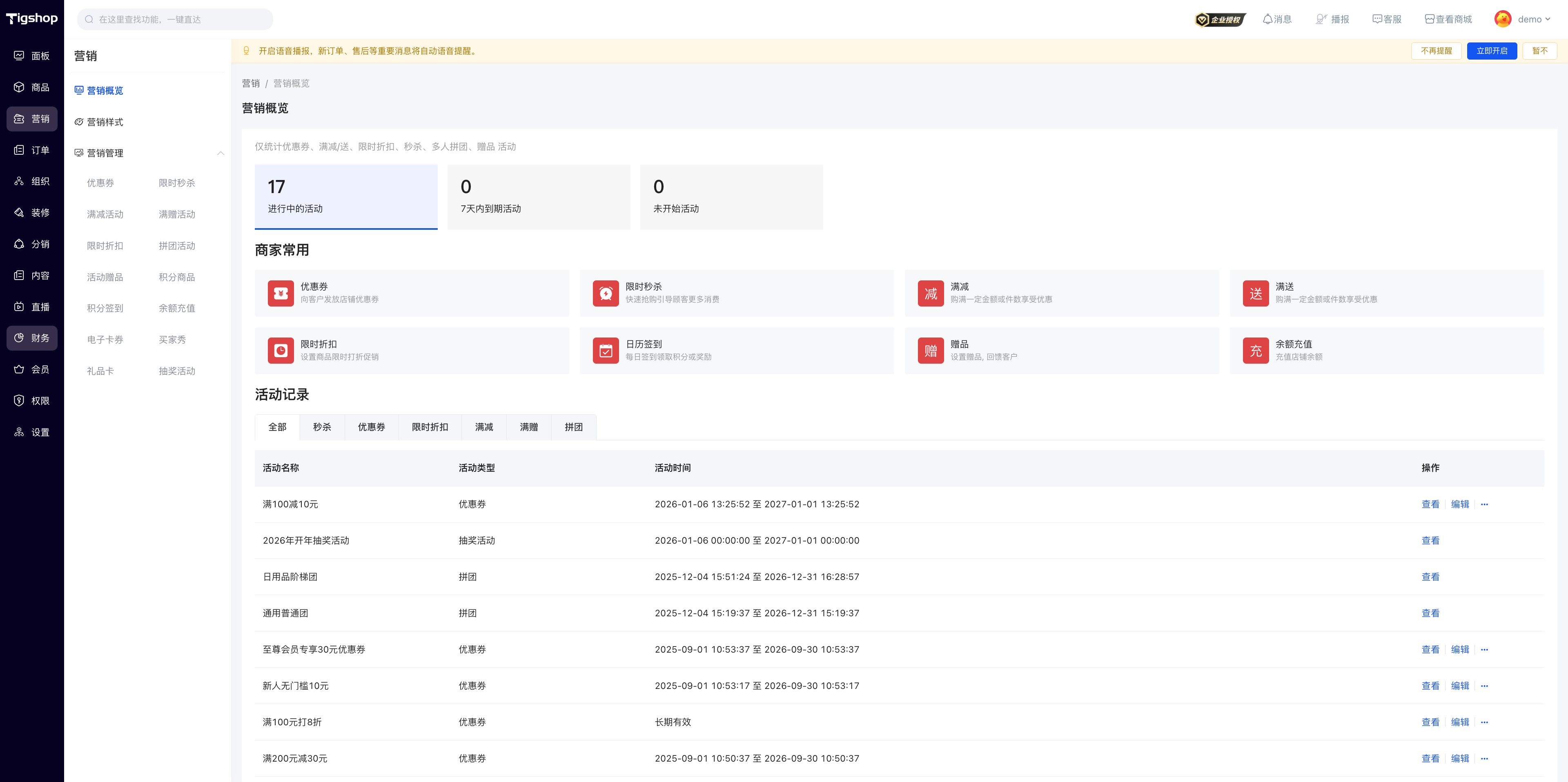1568x782 pixels.
Task: Click the red 赠 赠品 icon
Action: pos(931,351)
